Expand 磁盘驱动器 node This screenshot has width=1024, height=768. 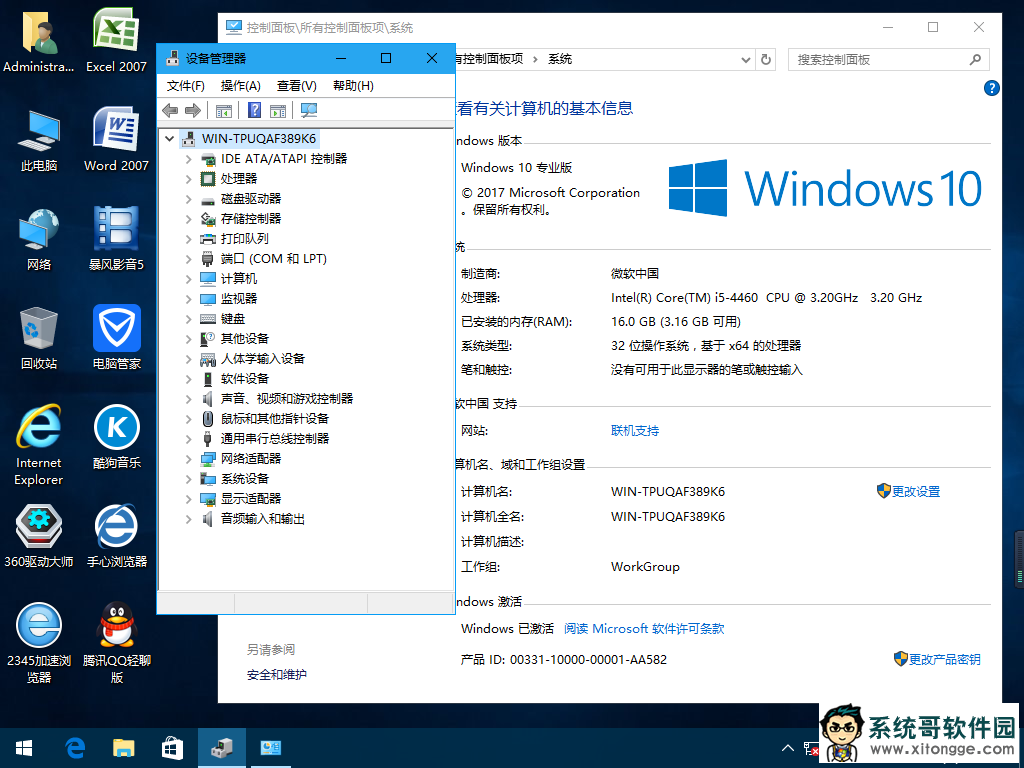[189, 199]
